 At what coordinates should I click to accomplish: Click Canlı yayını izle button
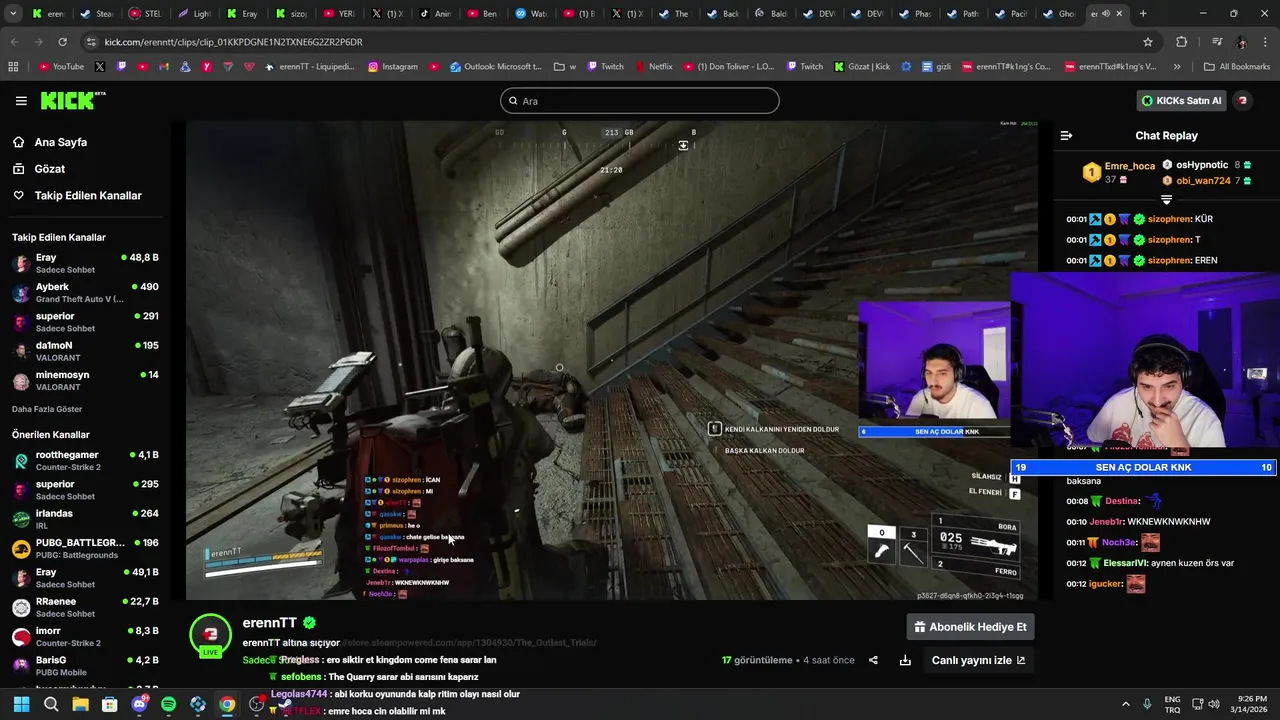978,660
